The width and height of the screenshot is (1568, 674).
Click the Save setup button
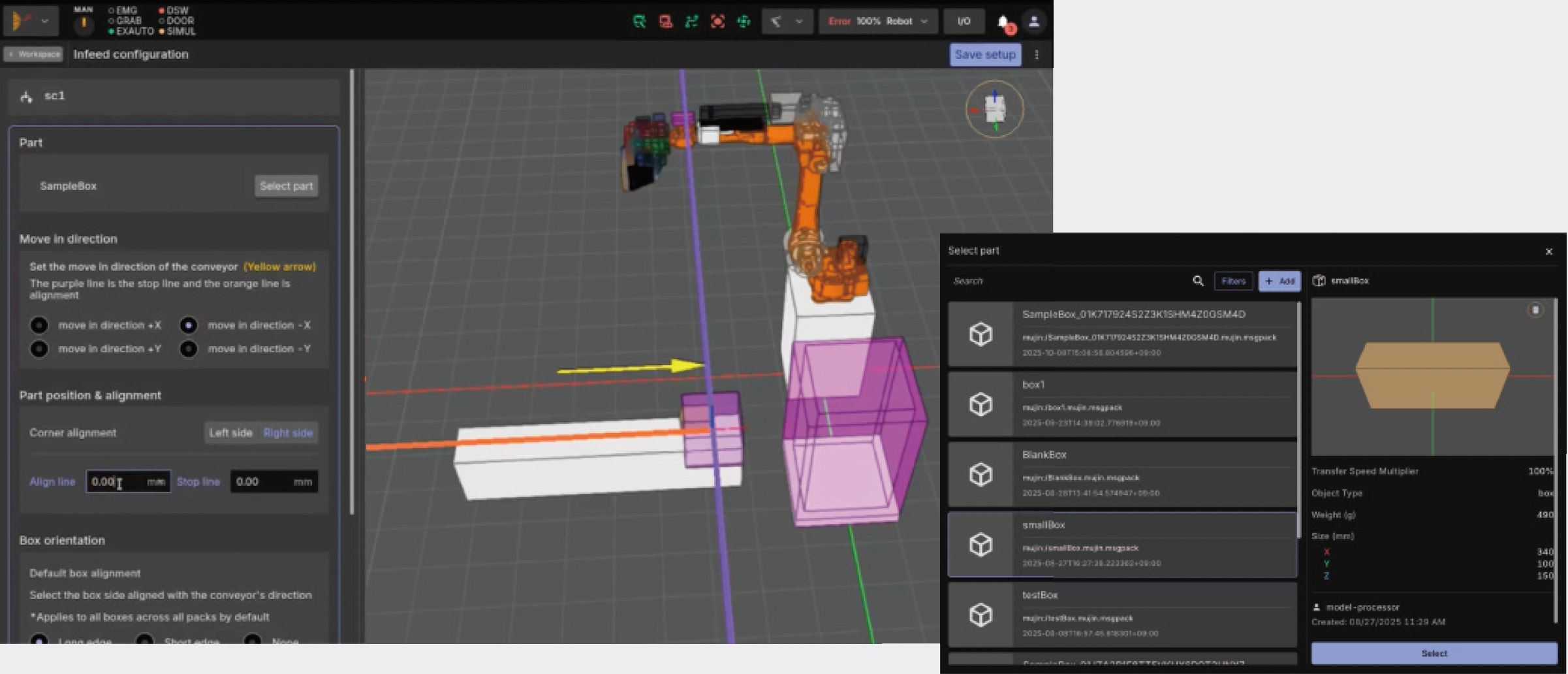click(x=984, y=55)
